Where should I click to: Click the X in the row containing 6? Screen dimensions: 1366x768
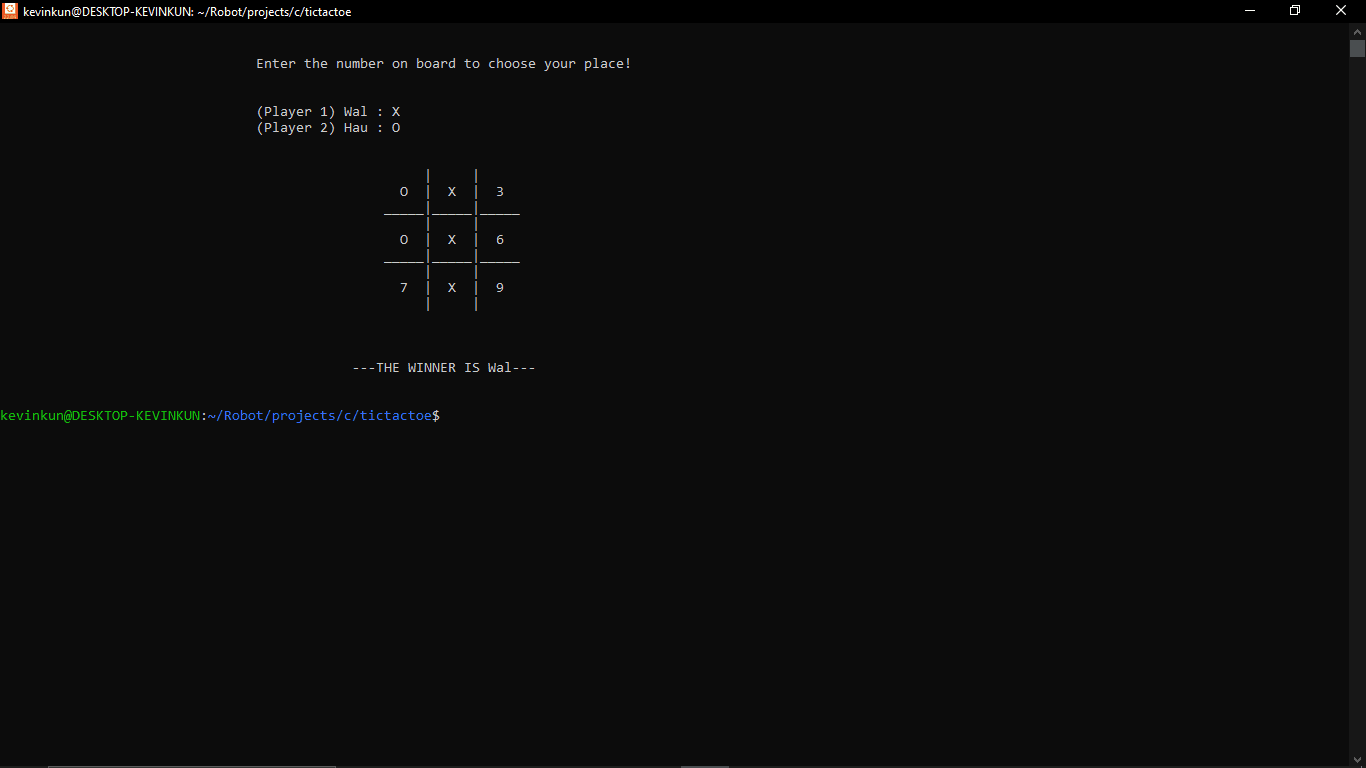pyautogui.click(x=452, y=240)
